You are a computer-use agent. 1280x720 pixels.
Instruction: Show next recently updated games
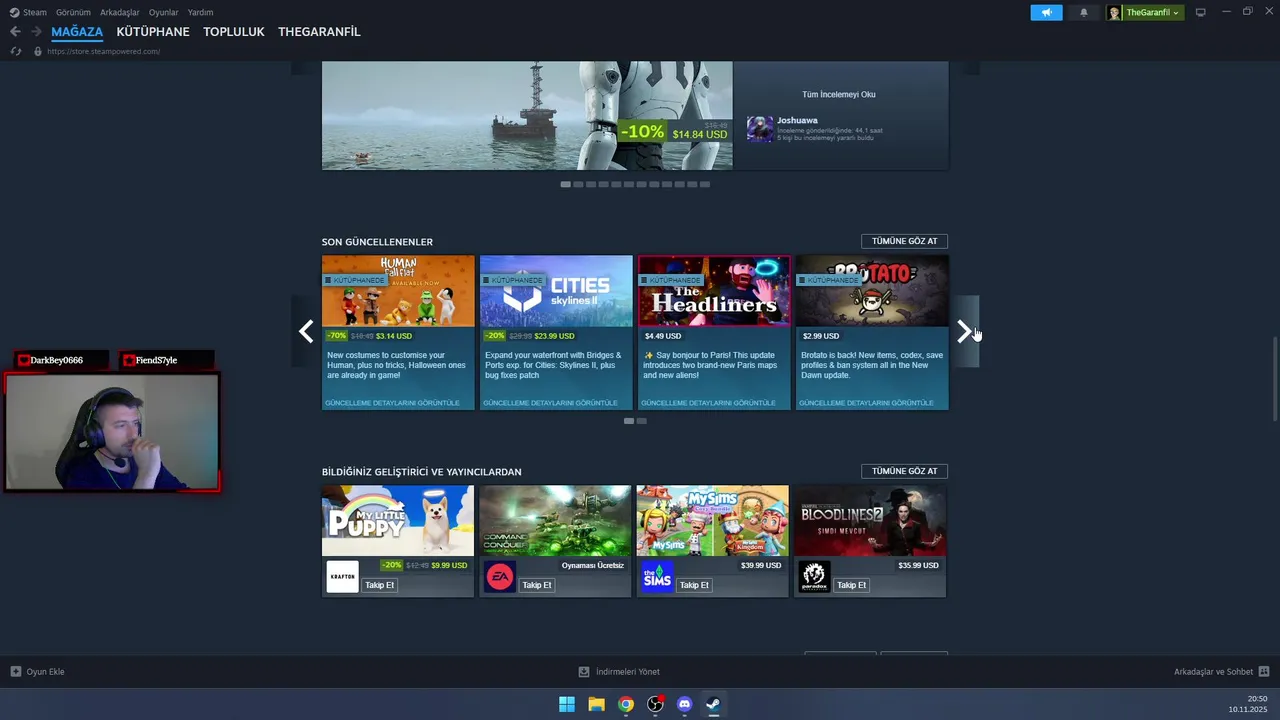coord(964,332)
